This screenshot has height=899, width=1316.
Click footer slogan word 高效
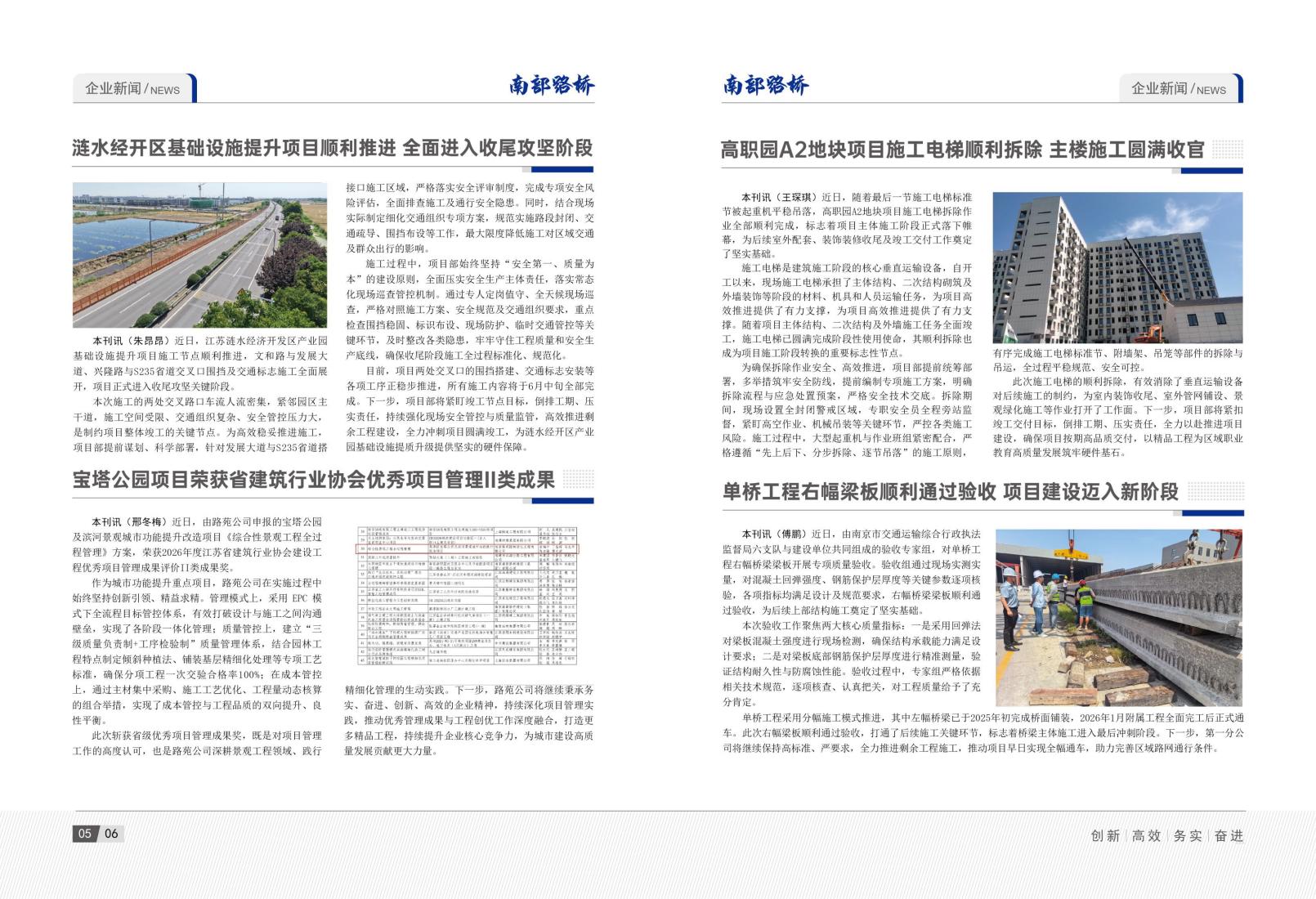tap(1146, 835)
